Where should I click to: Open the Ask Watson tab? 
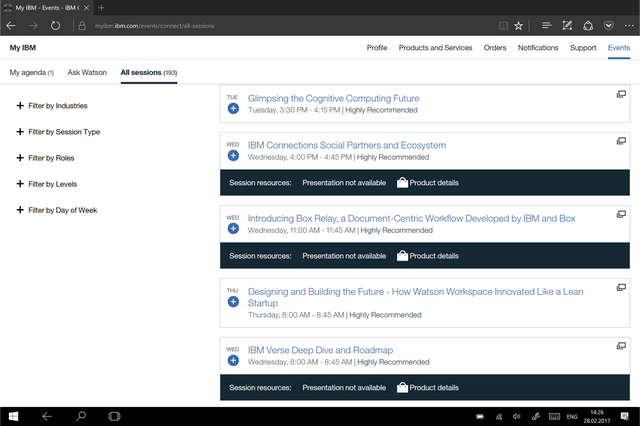click(87, 73)
